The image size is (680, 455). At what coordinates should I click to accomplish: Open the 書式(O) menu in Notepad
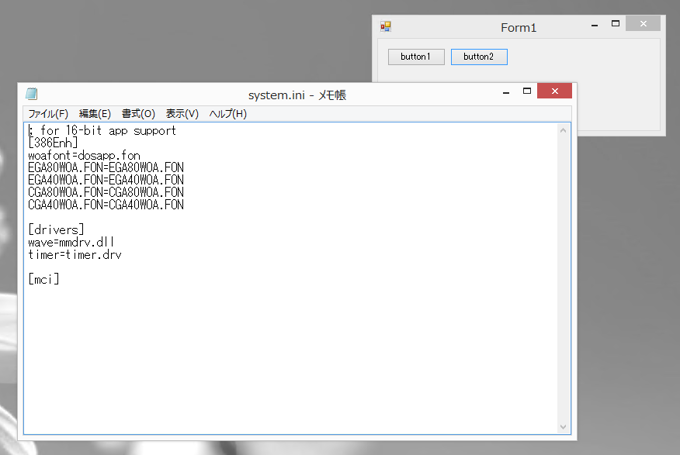138,114
